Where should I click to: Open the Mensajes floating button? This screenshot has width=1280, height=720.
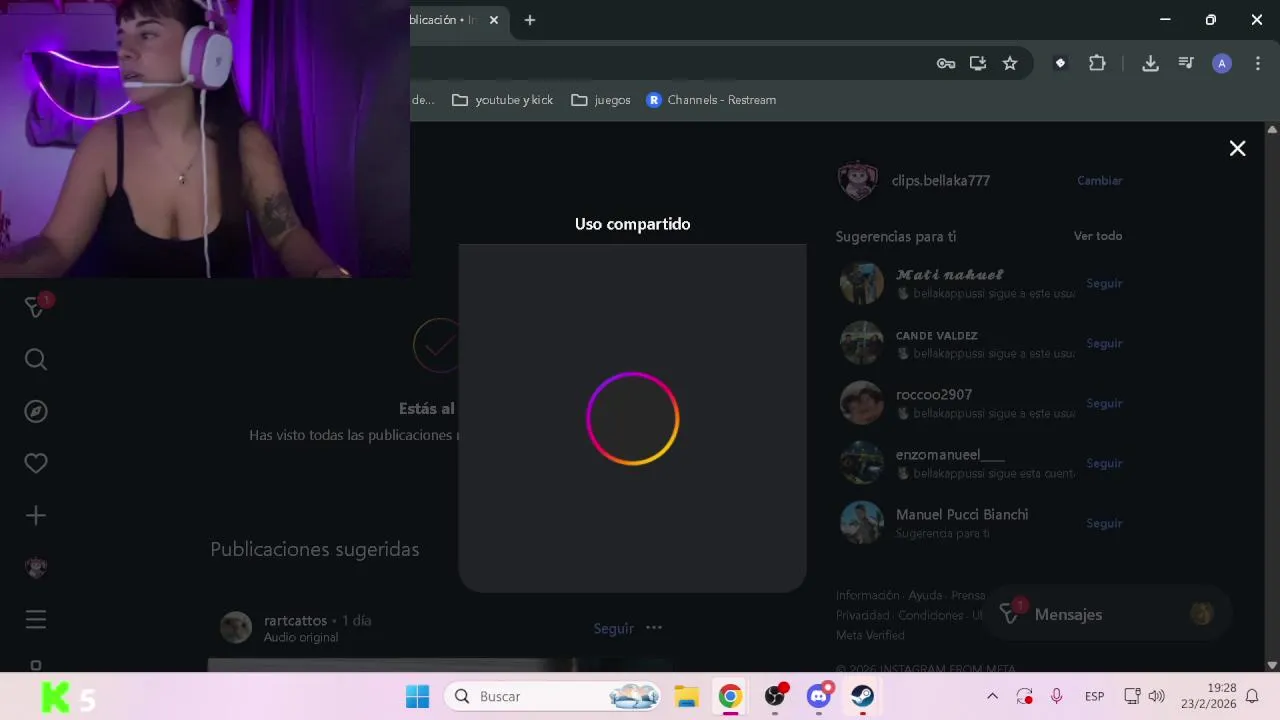click(x=1108, y=614)
